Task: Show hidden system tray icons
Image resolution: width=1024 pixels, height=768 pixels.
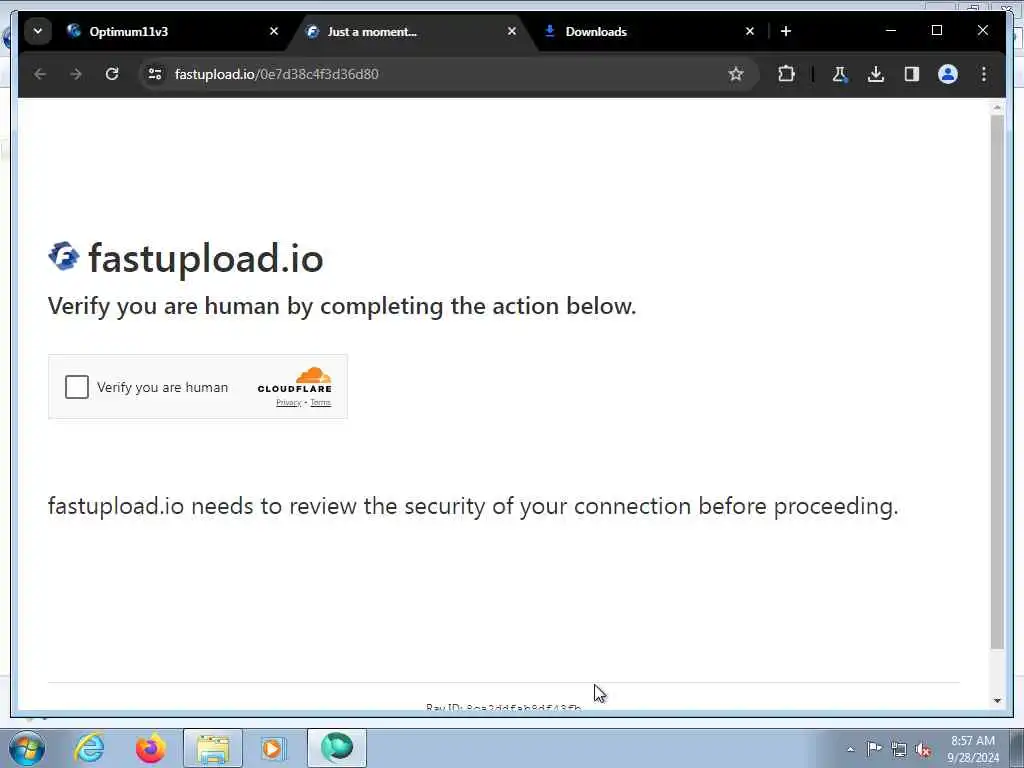Action: (850, 749)
